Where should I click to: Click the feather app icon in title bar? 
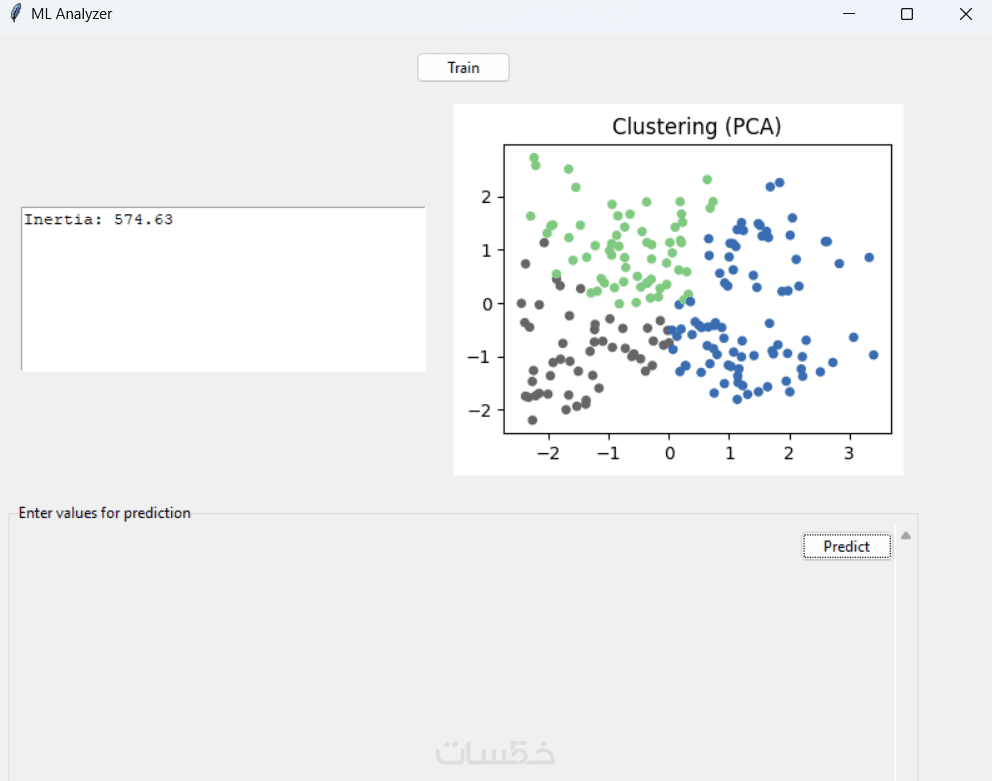coord(15,14)
